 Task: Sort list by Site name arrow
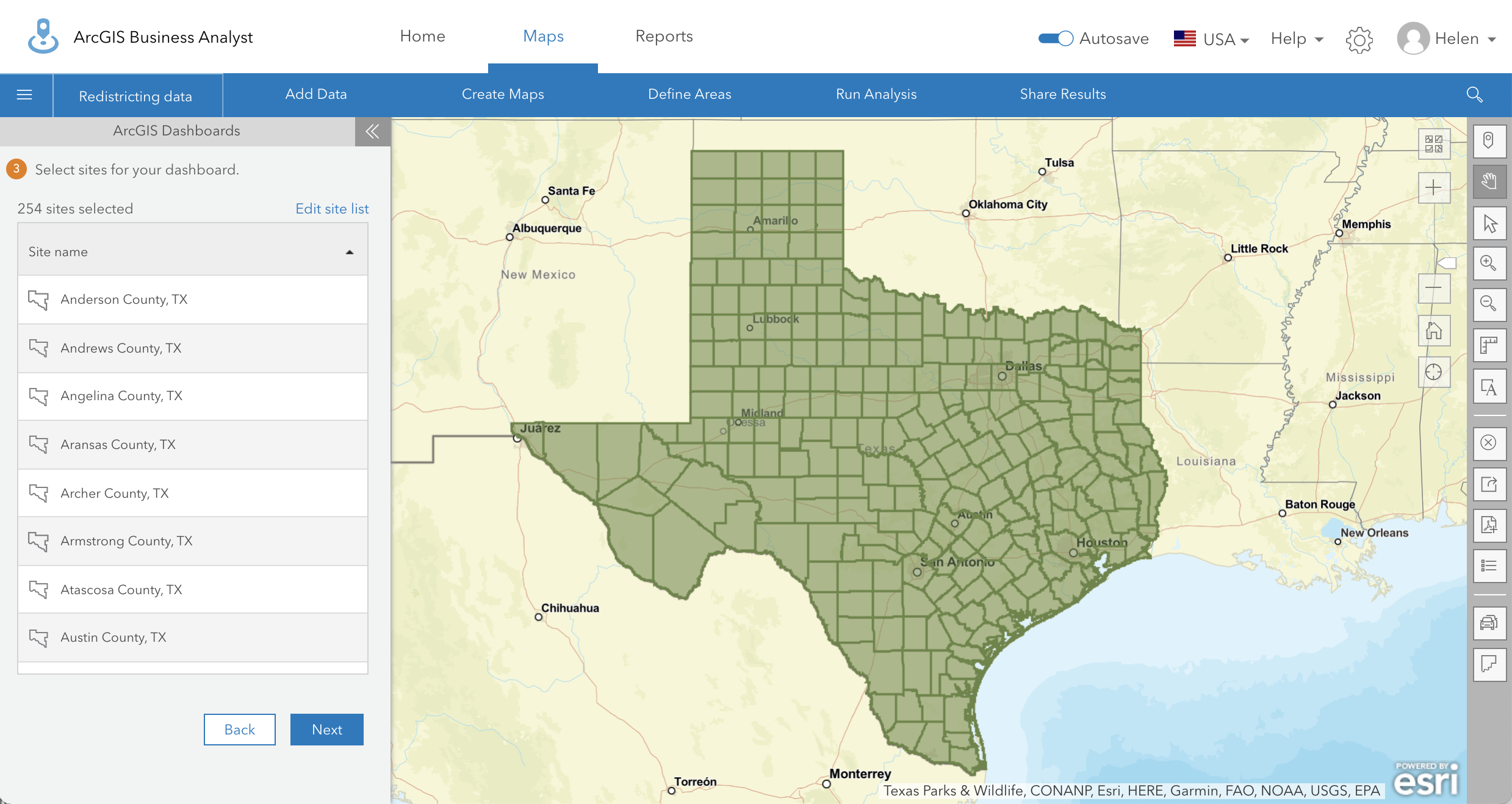[x=350, y=253]
